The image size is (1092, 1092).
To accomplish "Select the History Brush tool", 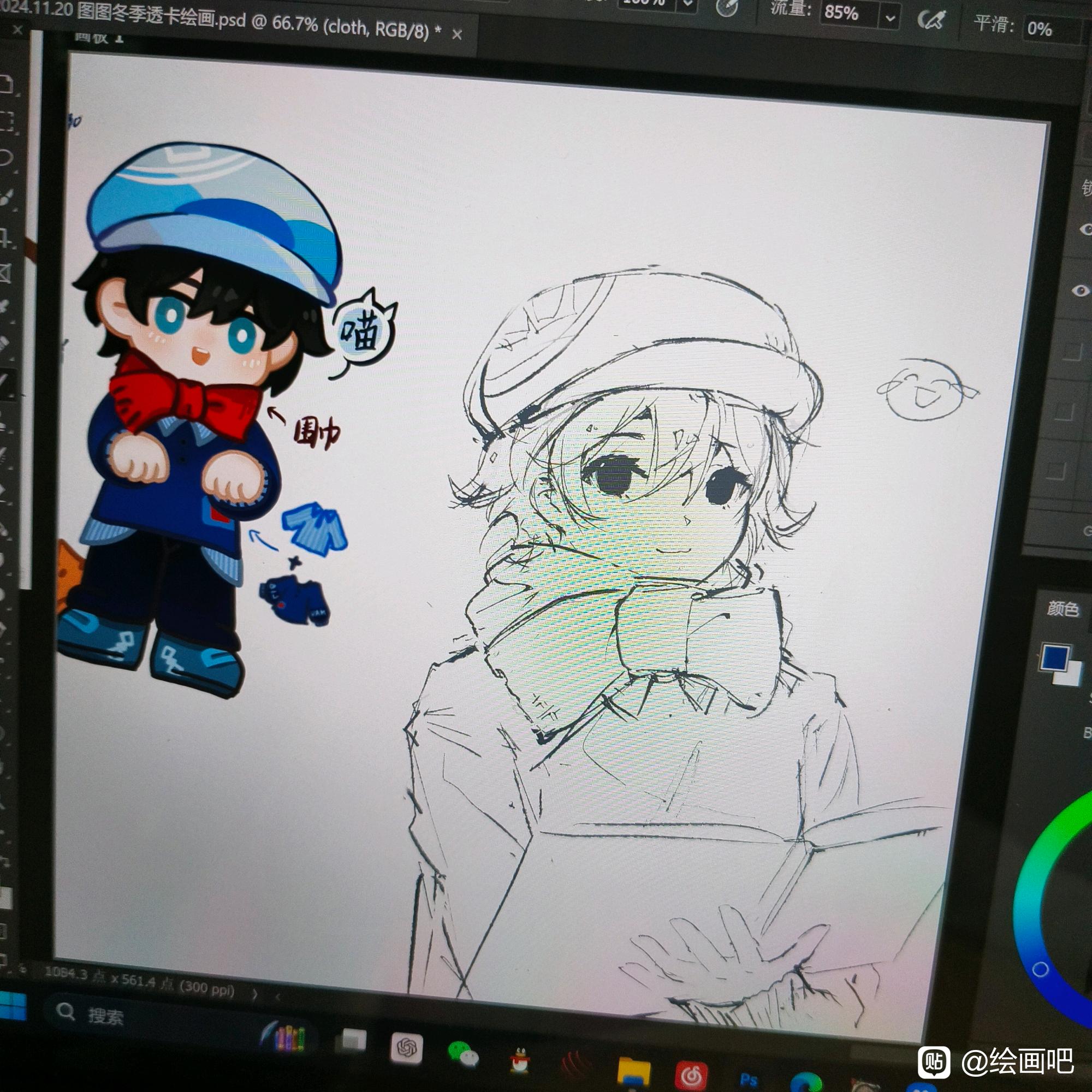I will [4, 456].
